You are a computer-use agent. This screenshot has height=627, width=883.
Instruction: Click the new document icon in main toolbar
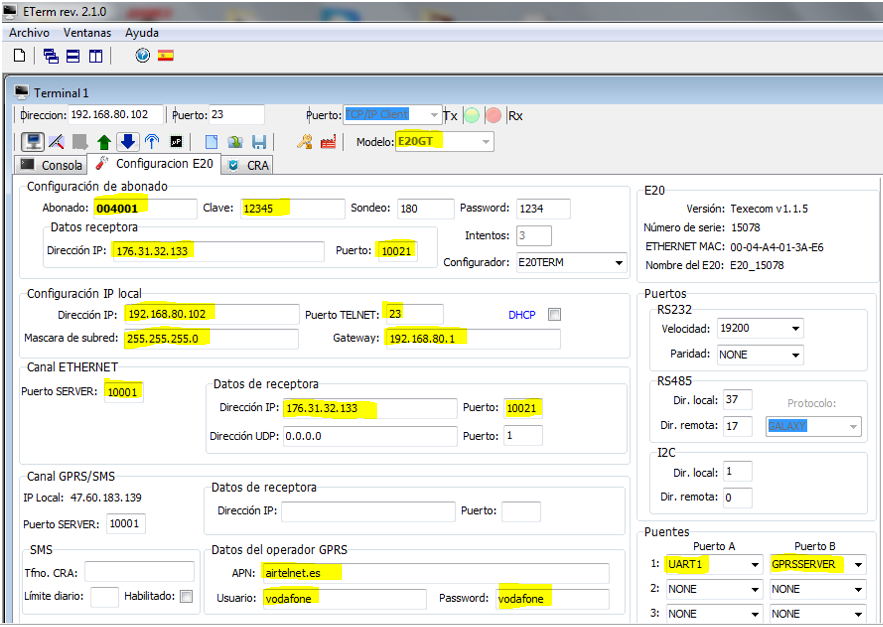pos(20,56)
